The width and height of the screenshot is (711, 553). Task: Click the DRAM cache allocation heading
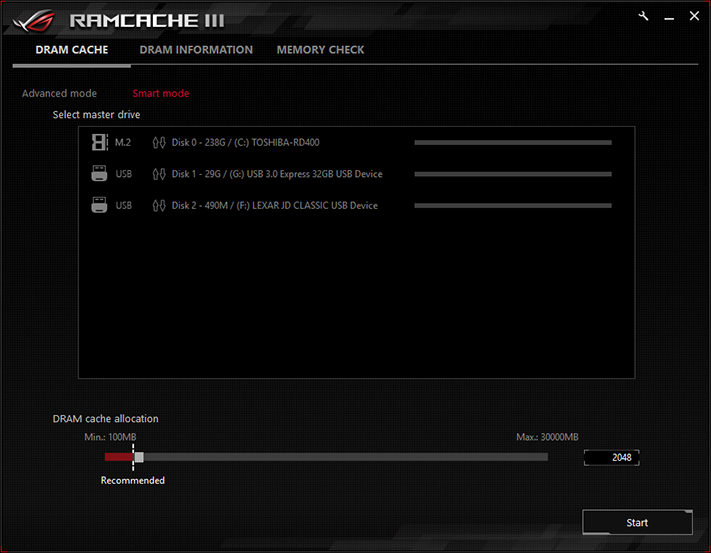point(106,419)
